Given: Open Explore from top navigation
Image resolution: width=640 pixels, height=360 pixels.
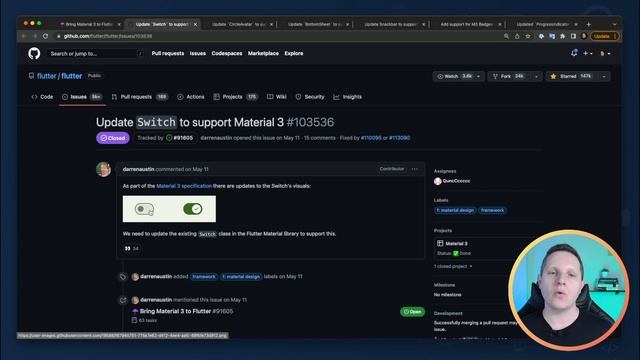Looking at the screenshot, I should [x=294, y=53].
